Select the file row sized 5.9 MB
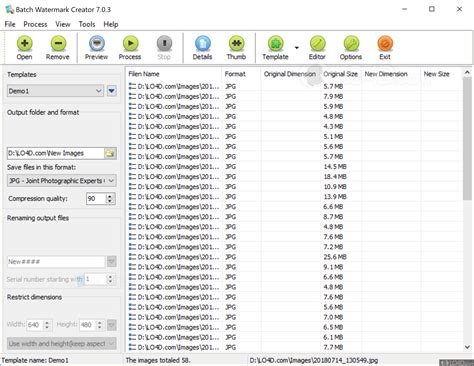The height and width of the screenshot is (366, 474). (295, 106)
